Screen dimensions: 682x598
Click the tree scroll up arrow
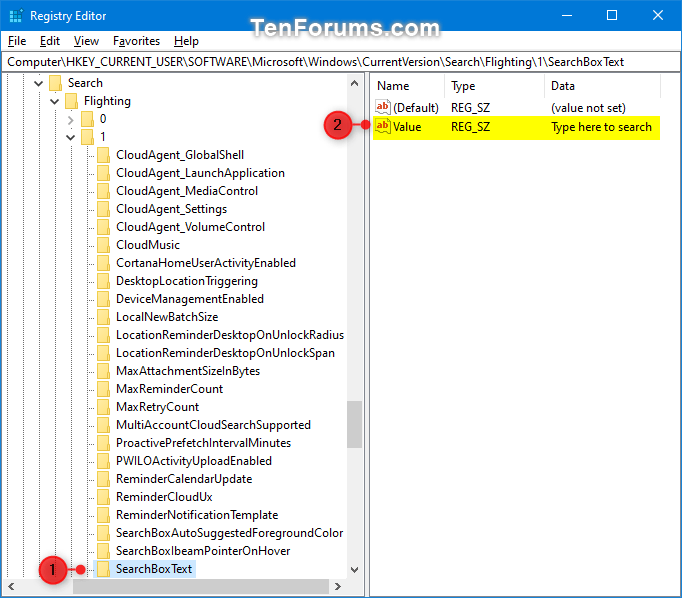354,83
